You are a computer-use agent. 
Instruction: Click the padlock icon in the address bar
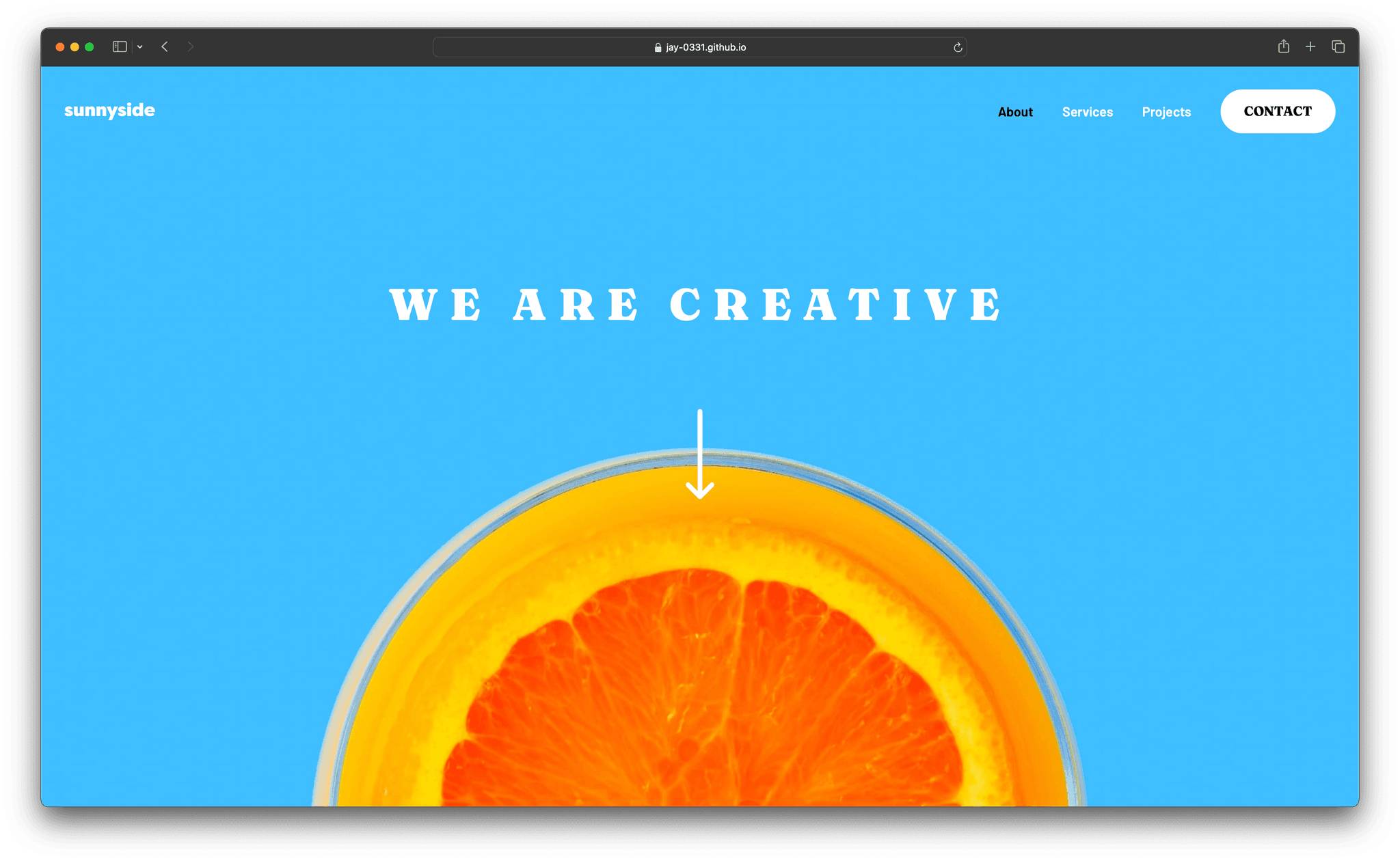click(x=658, y=47)
